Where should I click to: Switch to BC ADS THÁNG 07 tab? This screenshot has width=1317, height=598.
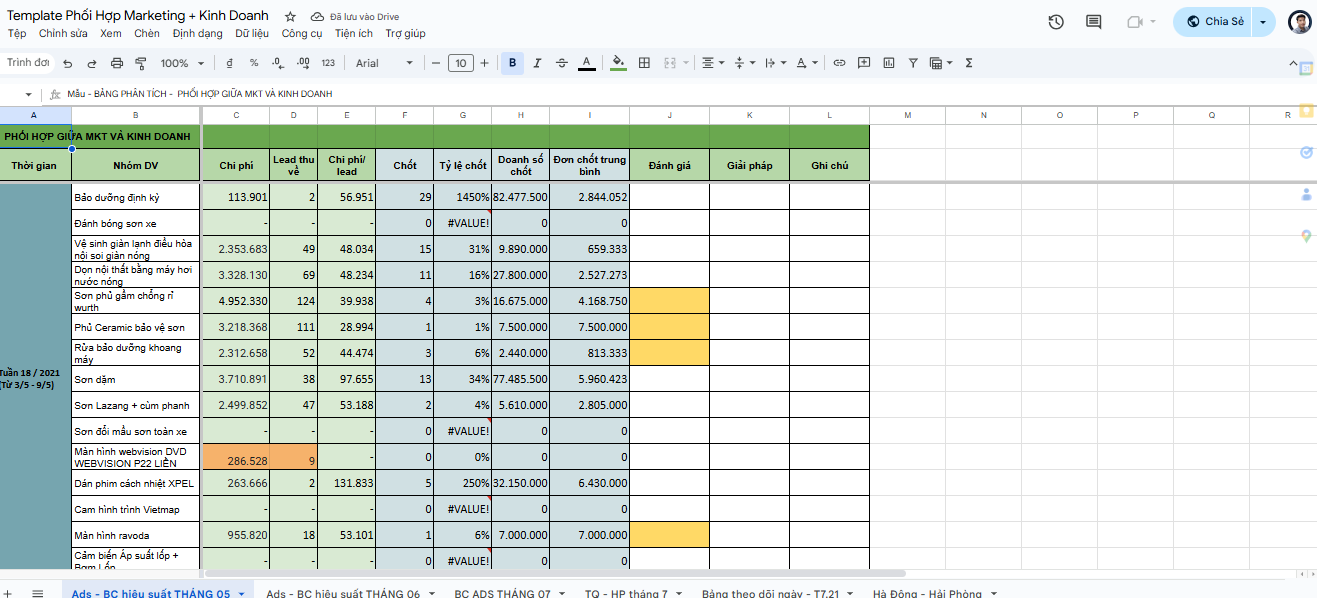point(502,593)
